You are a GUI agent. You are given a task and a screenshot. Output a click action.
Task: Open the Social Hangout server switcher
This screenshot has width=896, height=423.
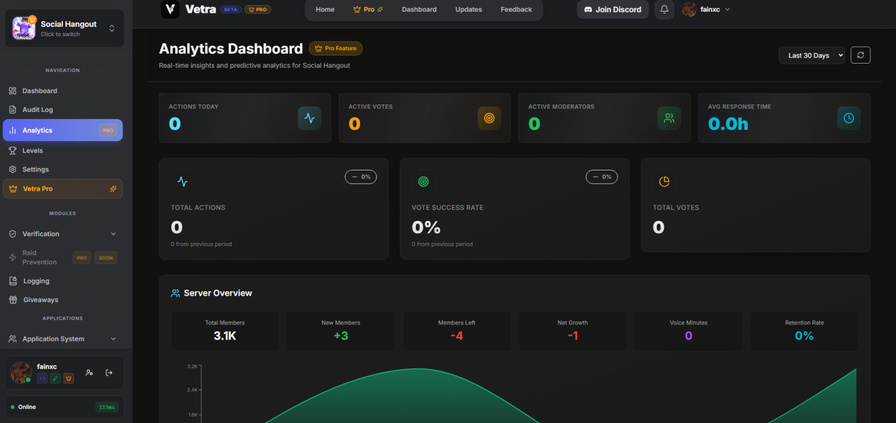tap(63, 28)
